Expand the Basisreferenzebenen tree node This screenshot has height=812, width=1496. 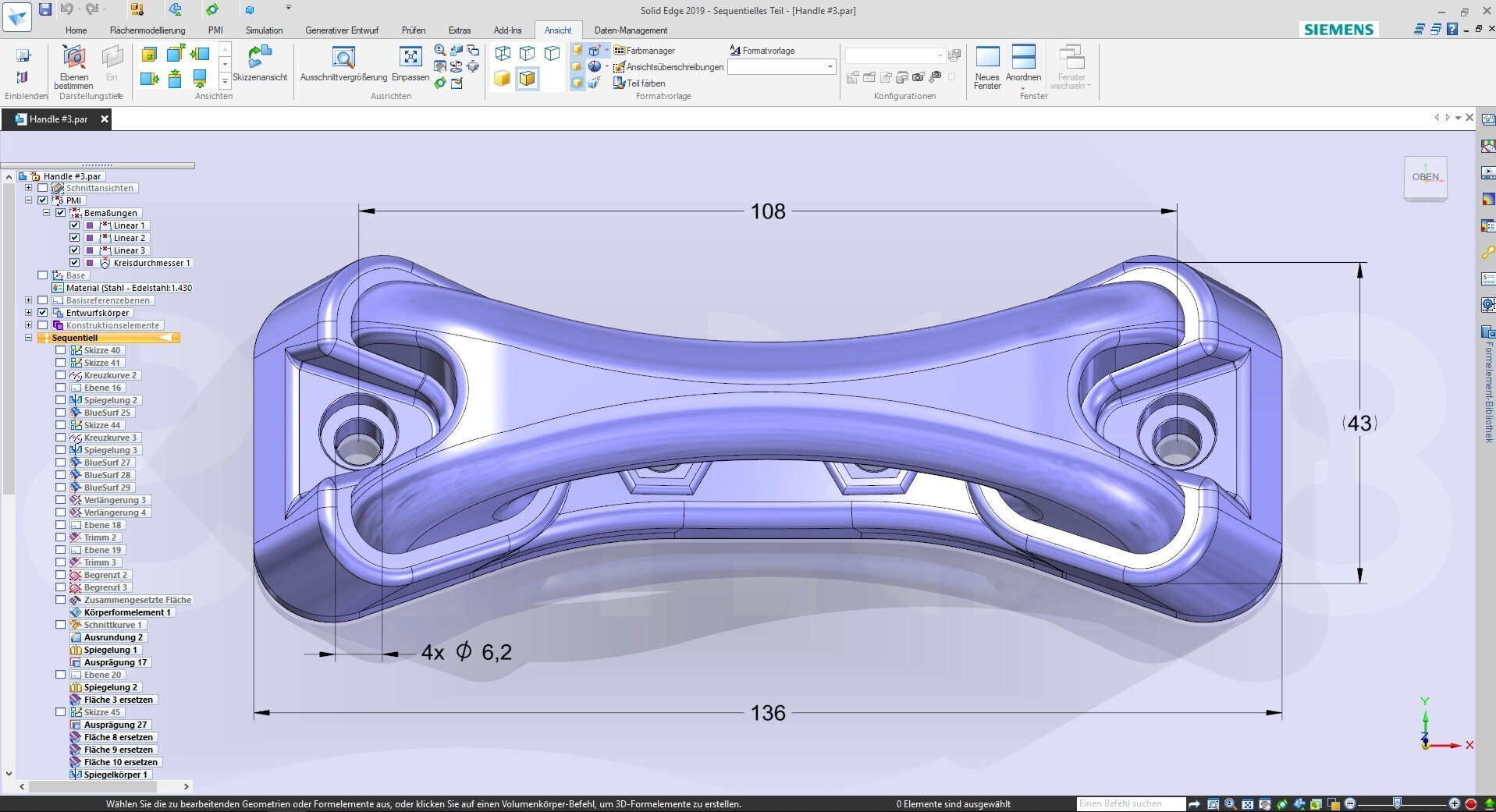29,300
